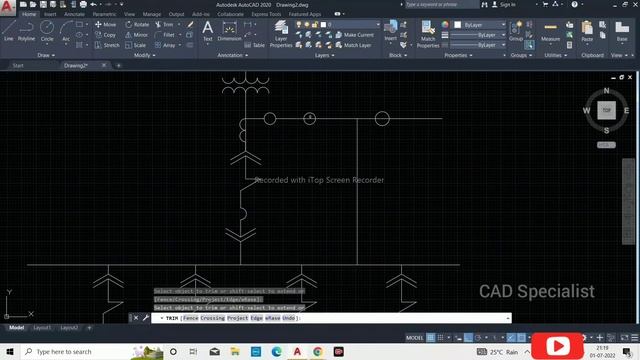Expand the Annotation panel
This screenshot has height=360, width=640.
tap(233, 55)
